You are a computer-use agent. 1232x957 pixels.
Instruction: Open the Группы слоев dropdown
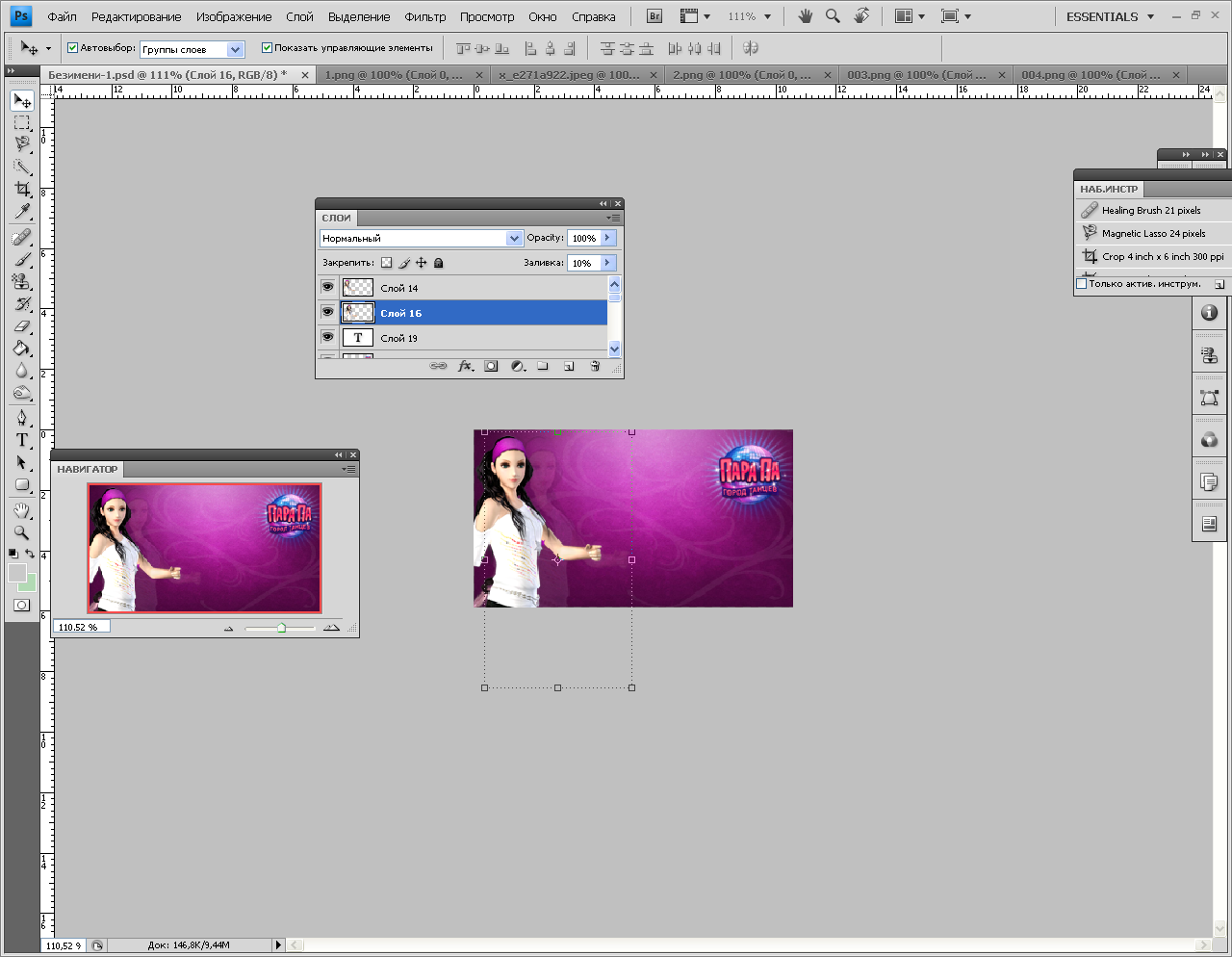pos(192,49)
